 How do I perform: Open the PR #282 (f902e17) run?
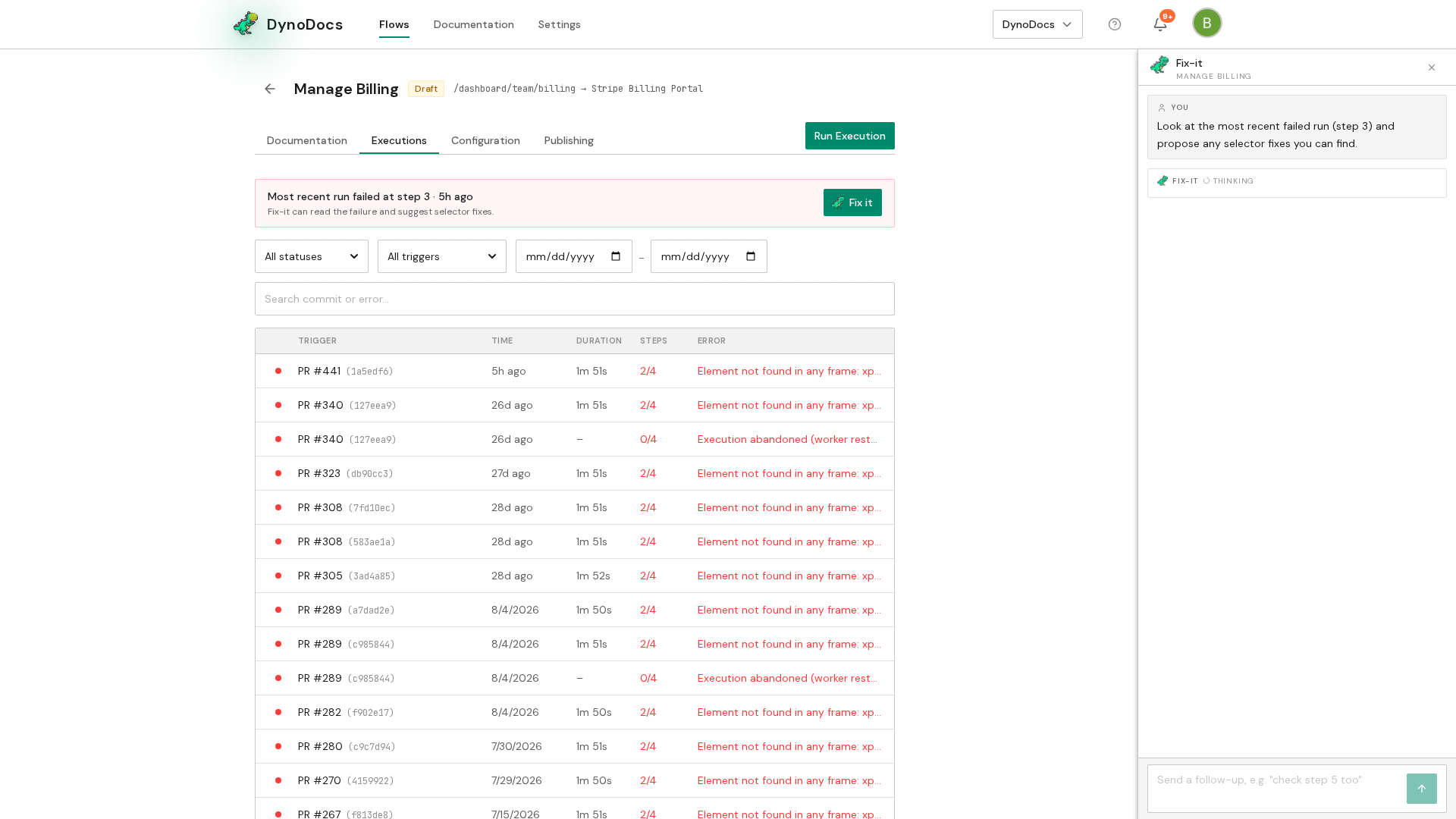coord(575,712)
